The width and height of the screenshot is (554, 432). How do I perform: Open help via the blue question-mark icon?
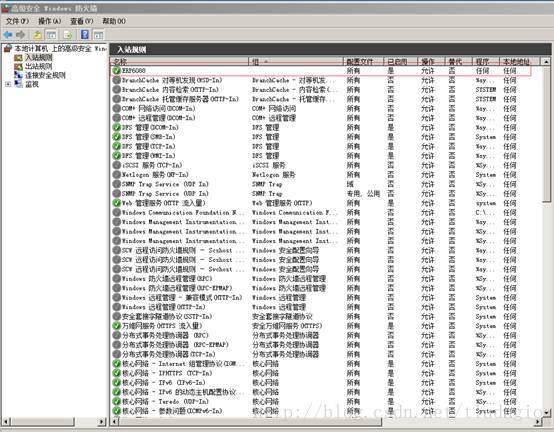[85, 34]
